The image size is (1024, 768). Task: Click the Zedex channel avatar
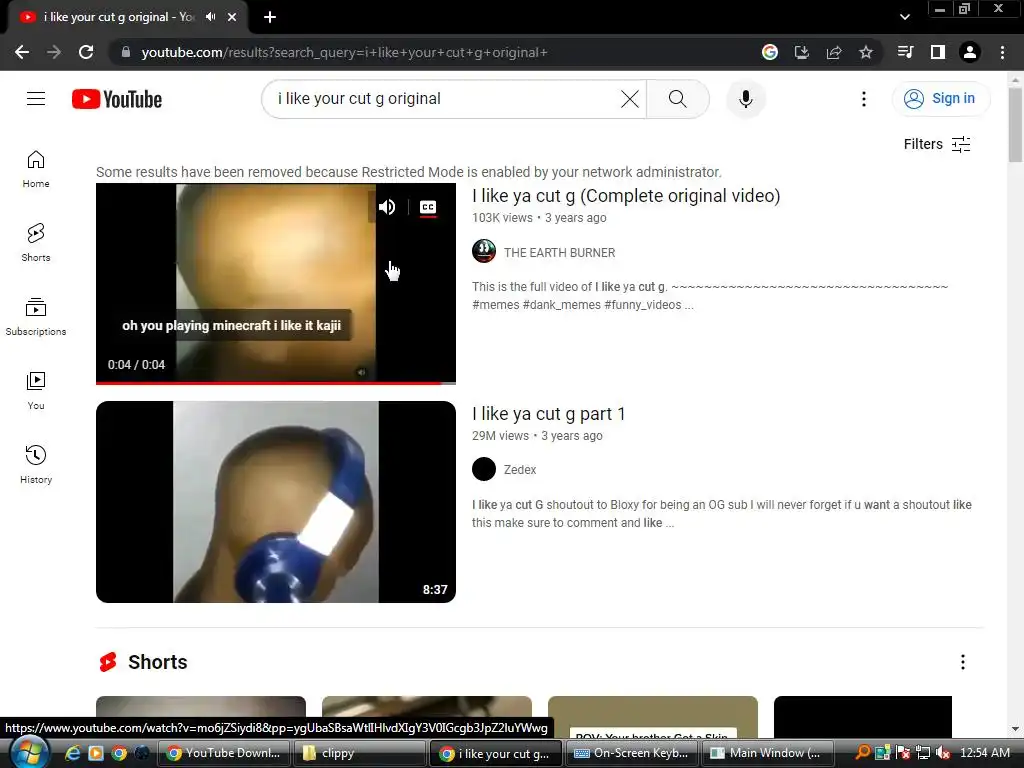click(484, 469)
